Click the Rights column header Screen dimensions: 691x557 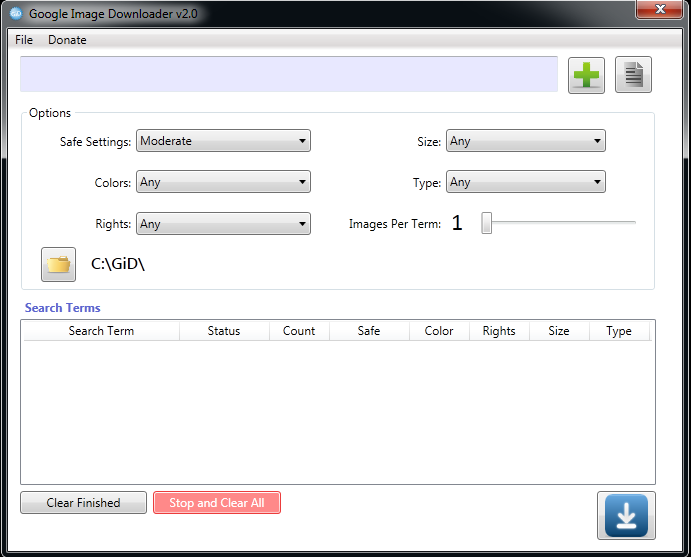point(499,331)
